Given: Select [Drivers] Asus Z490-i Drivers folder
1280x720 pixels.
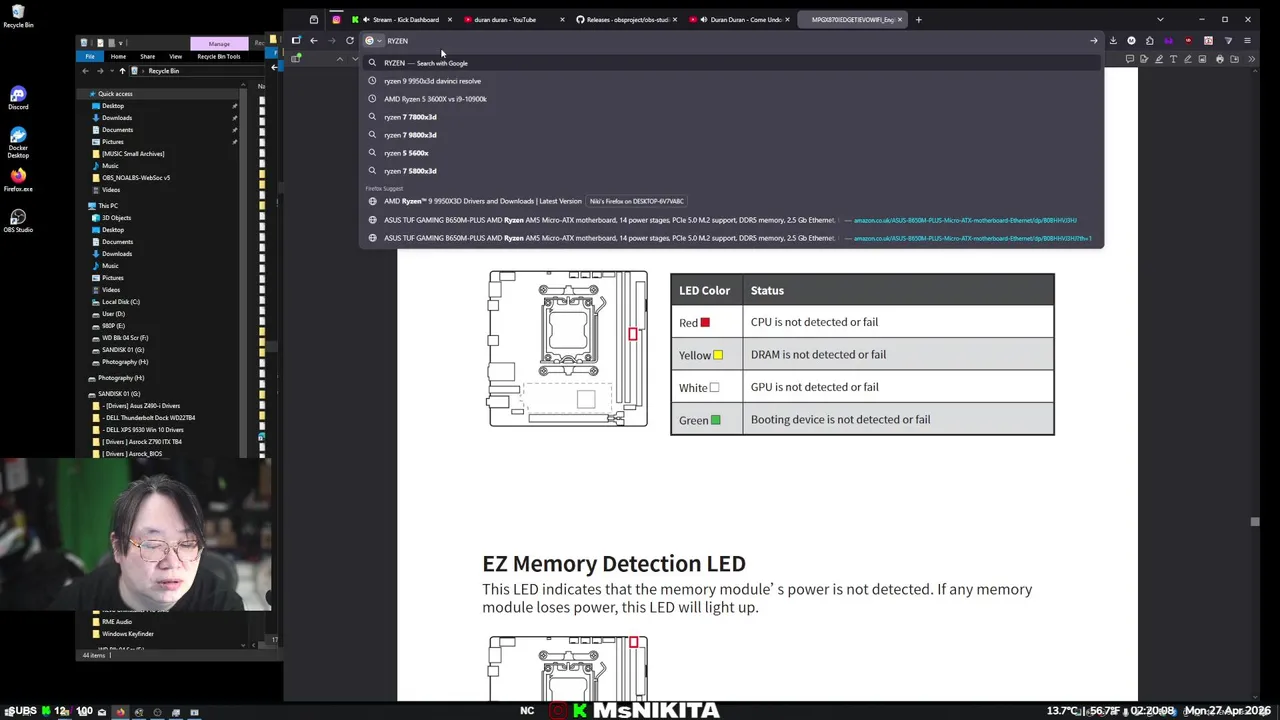Looking at the screenshot, I should pyautogui.click(x=141, y=406).
